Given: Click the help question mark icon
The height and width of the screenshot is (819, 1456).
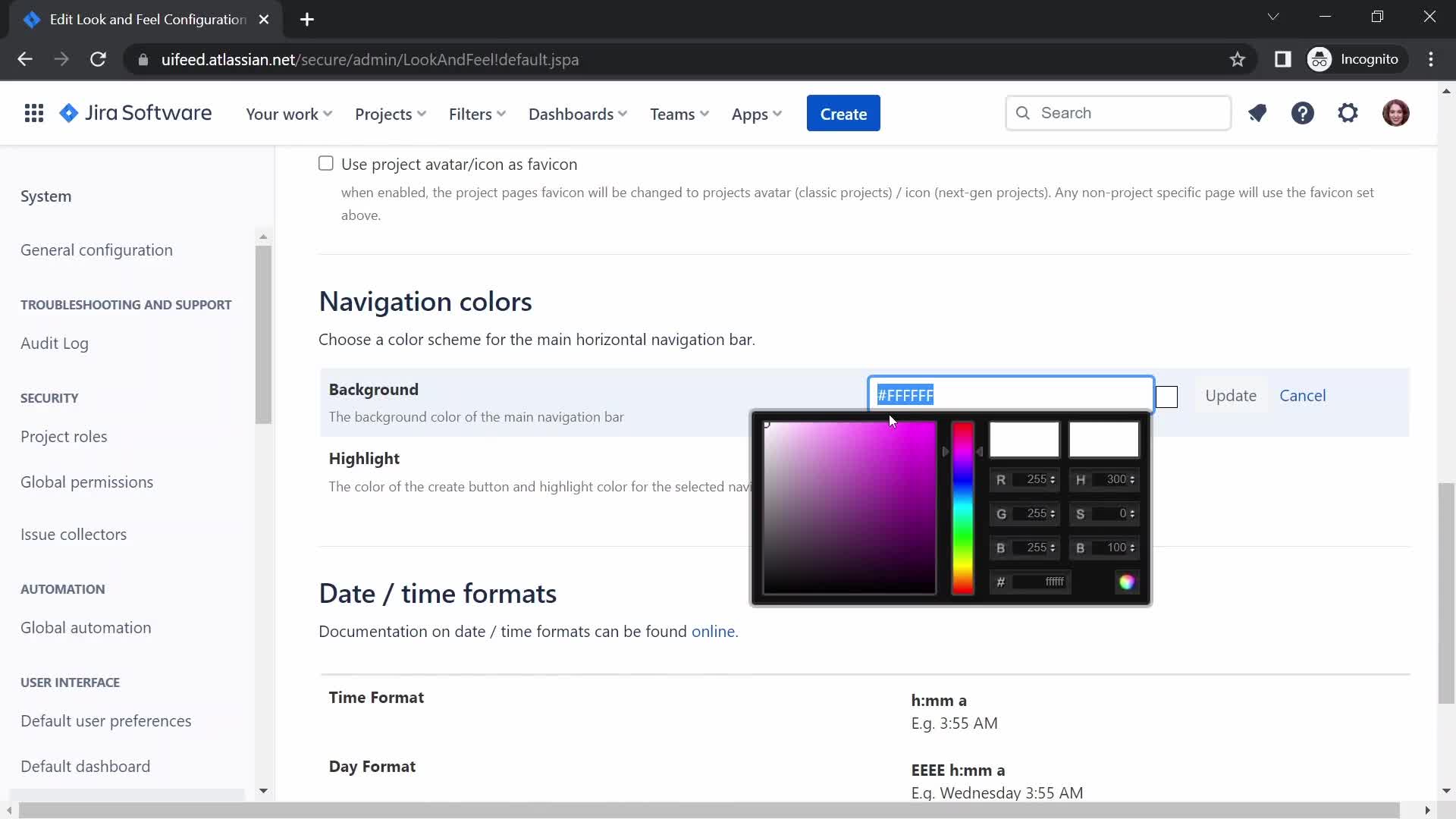Looking at the screenshot, I should click(1303, 113).
